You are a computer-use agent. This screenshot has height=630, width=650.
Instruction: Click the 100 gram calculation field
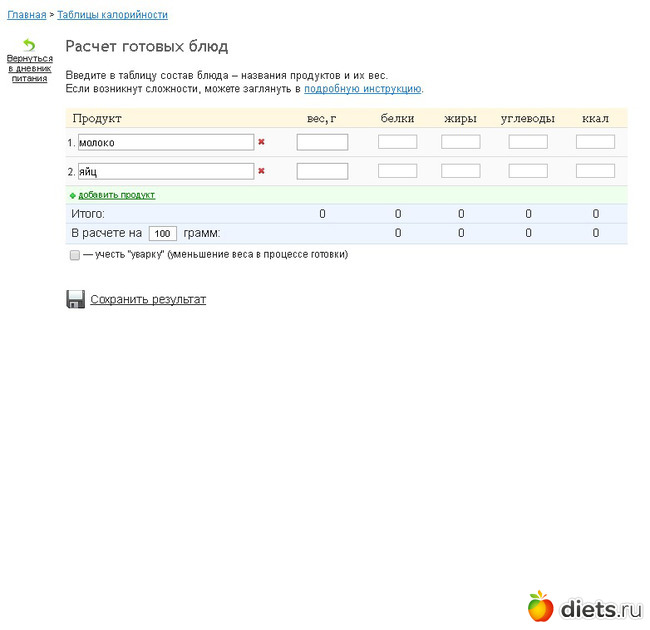[x=162, y=233]
